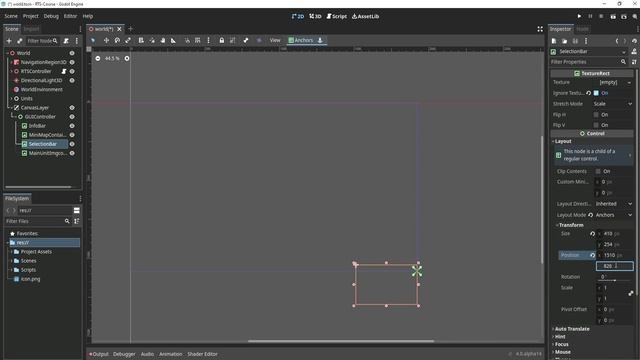Image resolution: width=640 pixels, height=360 pixels.
Task: Zoom out the 2D viewport
Action: click(x=98, y=58)
